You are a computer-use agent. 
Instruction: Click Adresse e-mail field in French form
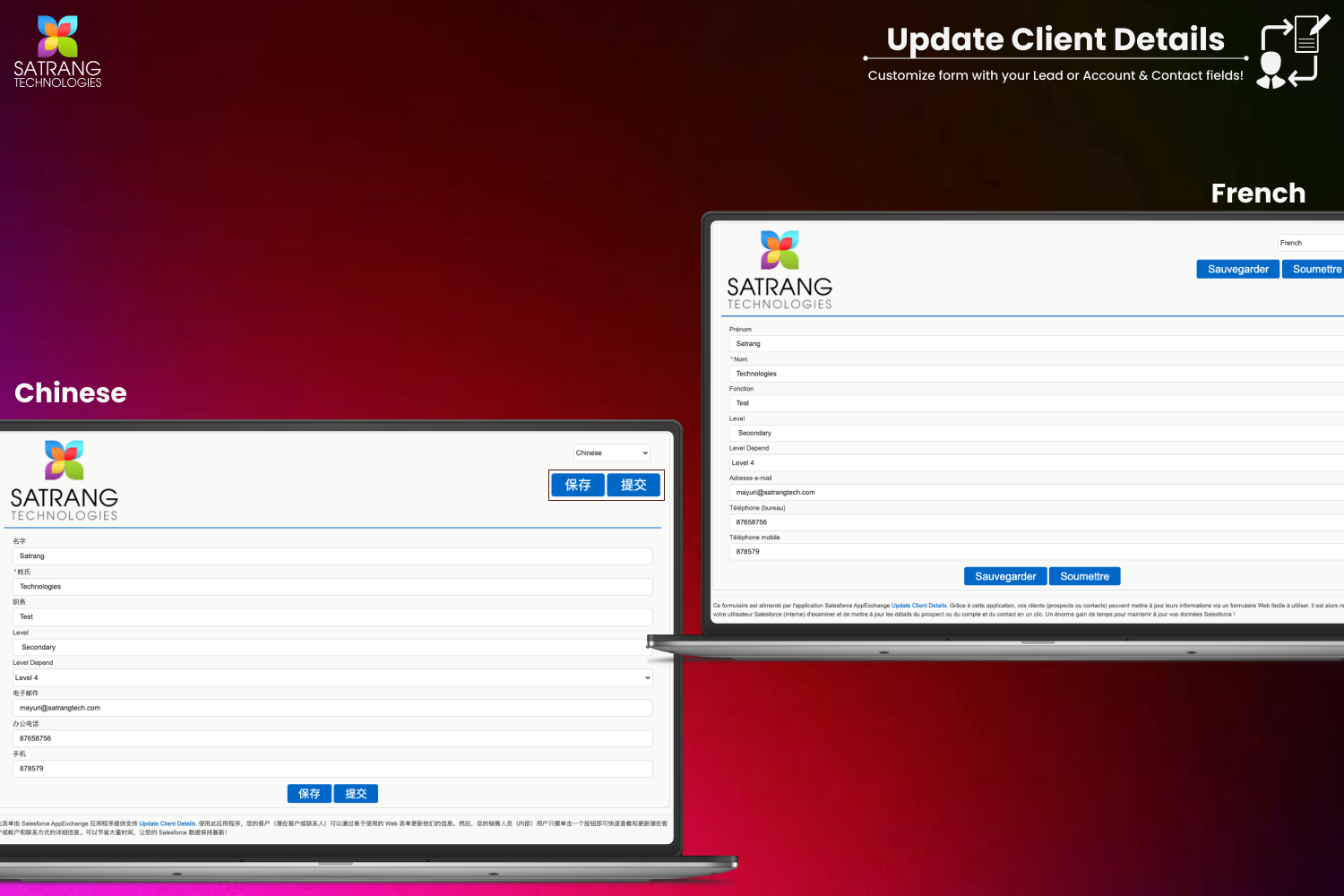coord(1037,492)
